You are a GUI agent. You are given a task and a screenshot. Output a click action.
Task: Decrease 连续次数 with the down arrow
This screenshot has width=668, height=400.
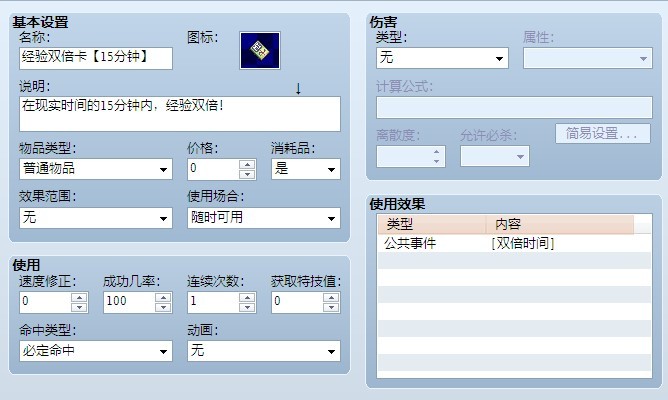coord(247,308)
